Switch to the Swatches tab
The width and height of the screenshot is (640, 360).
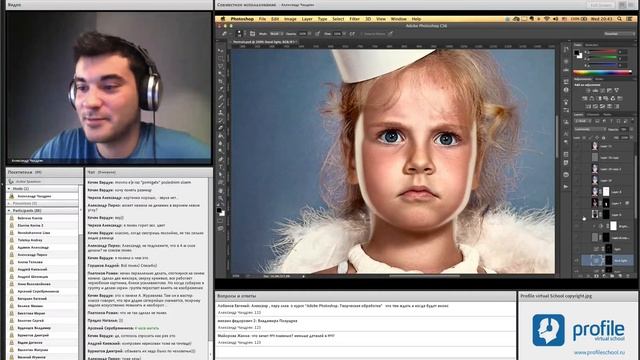click(x=592, y=45)
